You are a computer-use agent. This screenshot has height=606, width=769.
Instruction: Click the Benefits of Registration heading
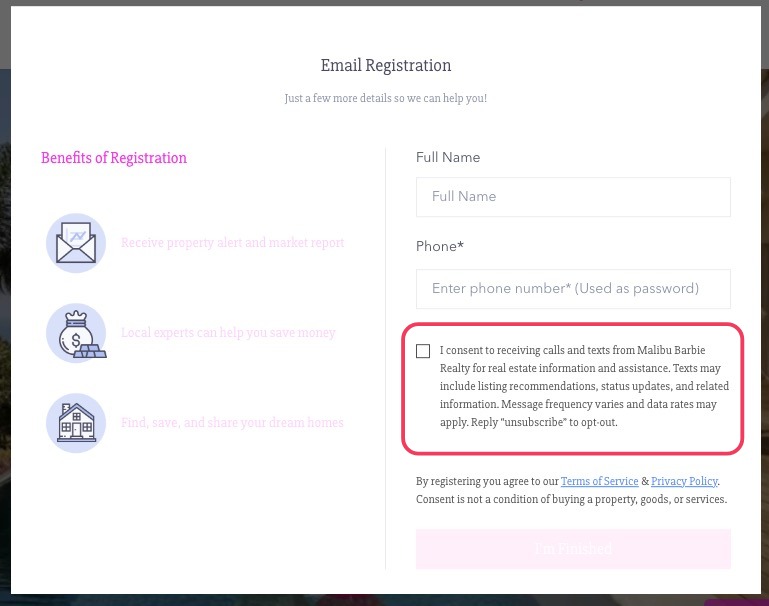click(114, 158)
